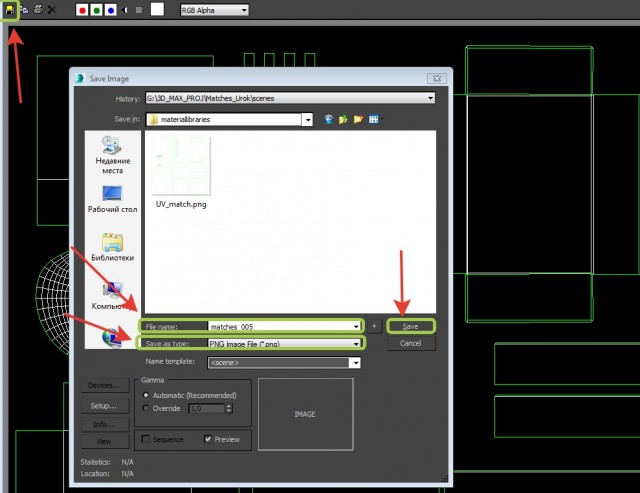
Task: Click the Create New Folder icon
Action: pyautogui.click(x=359, y=119)
